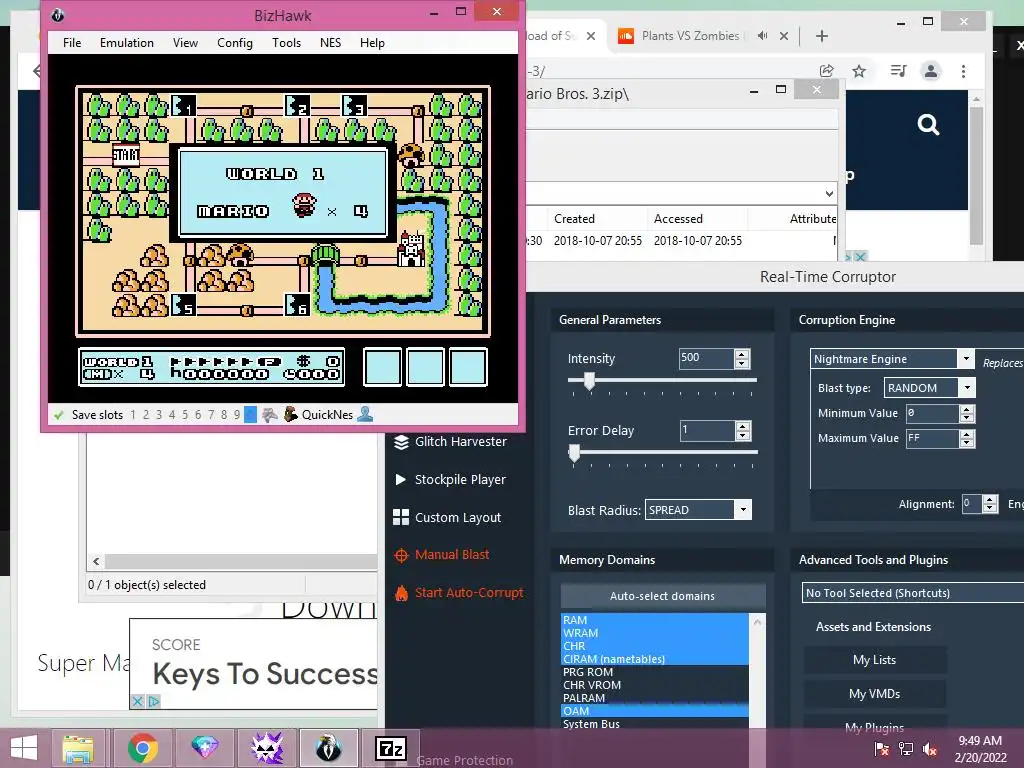Increase Error Delay with the up stepper
Viewport: 1024px width, 768px height.
743,426
